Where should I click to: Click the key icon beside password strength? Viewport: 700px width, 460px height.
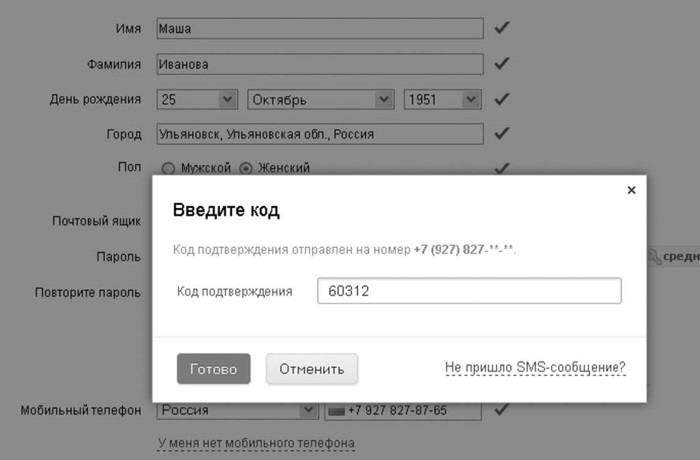pos(654,256)
